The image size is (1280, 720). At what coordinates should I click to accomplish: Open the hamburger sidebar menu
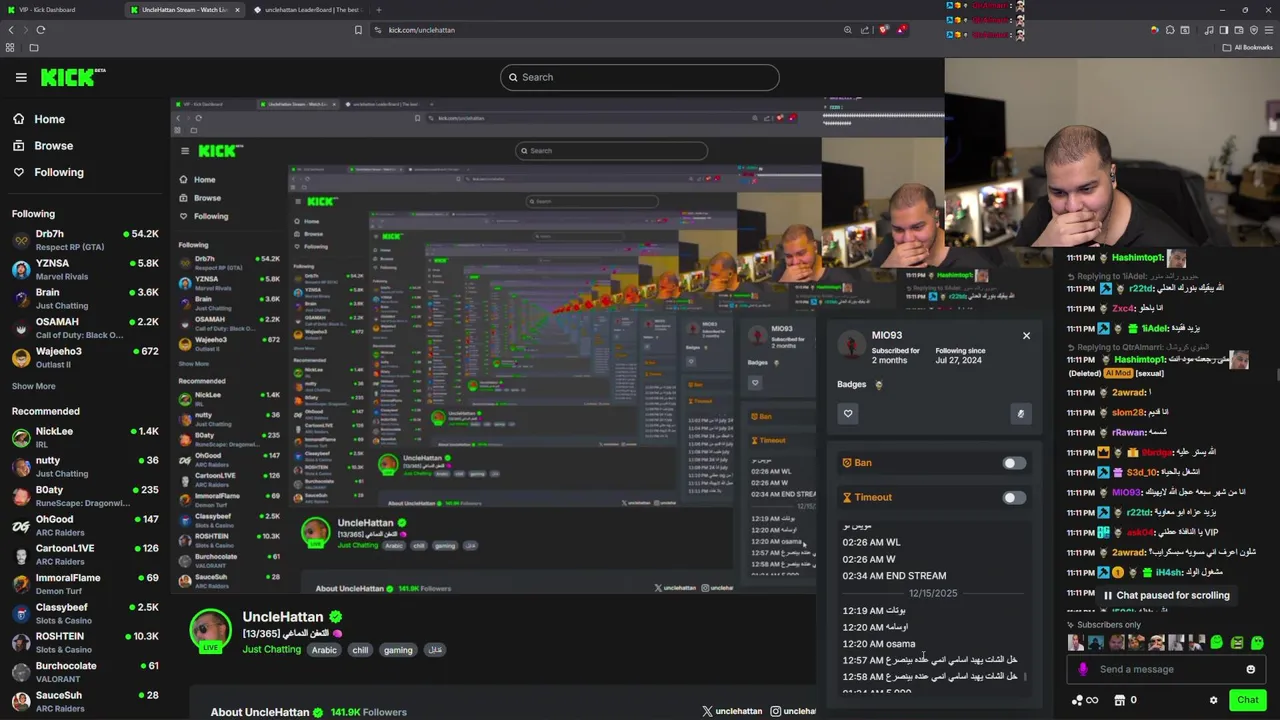coord(21,77)
